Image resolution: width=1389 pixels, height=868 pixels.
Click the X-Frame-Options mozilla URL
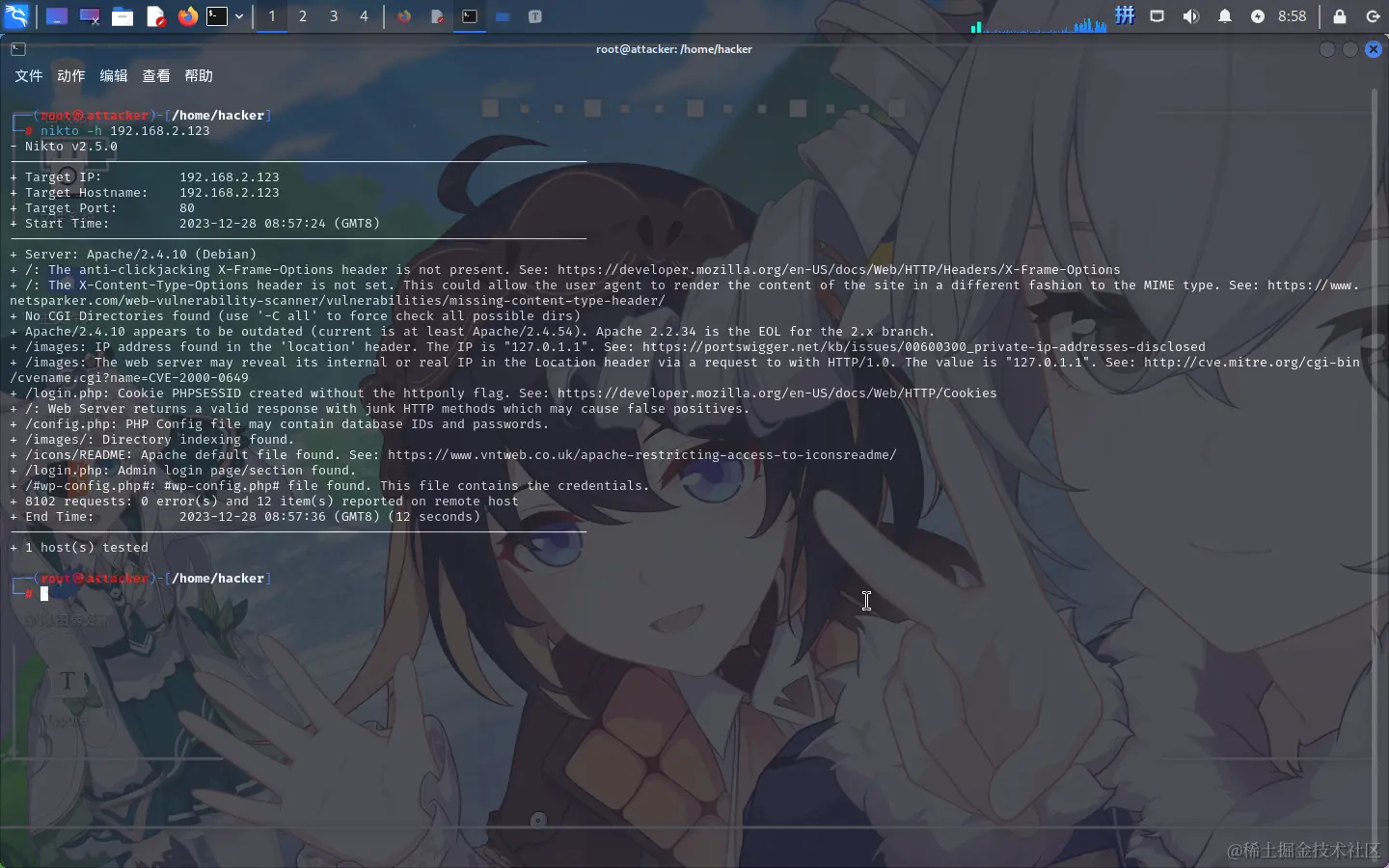(839, 270)
